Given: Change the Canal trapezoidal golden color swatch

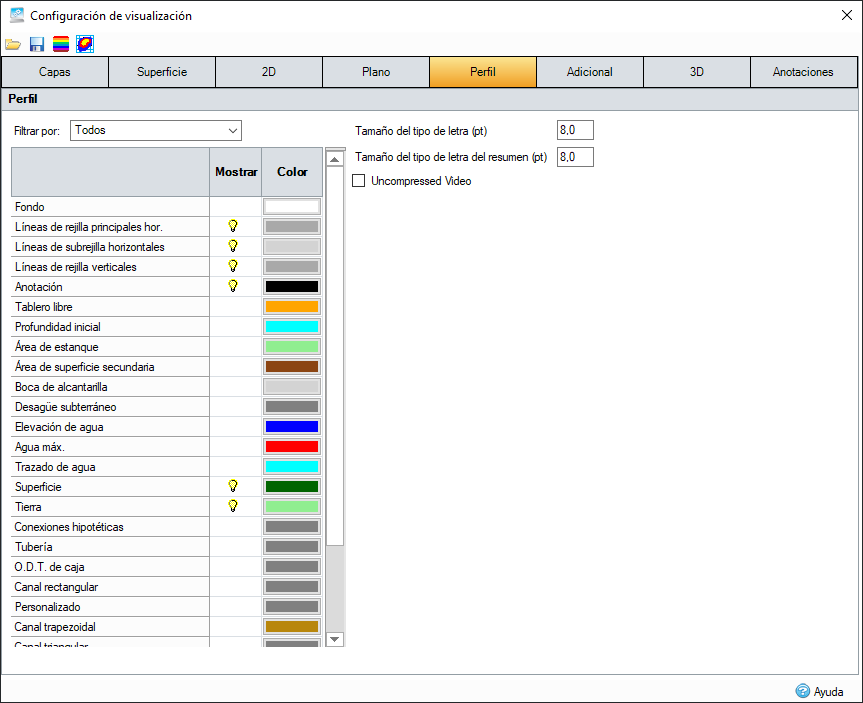Looking at the screenshot, I should [292, 626].
